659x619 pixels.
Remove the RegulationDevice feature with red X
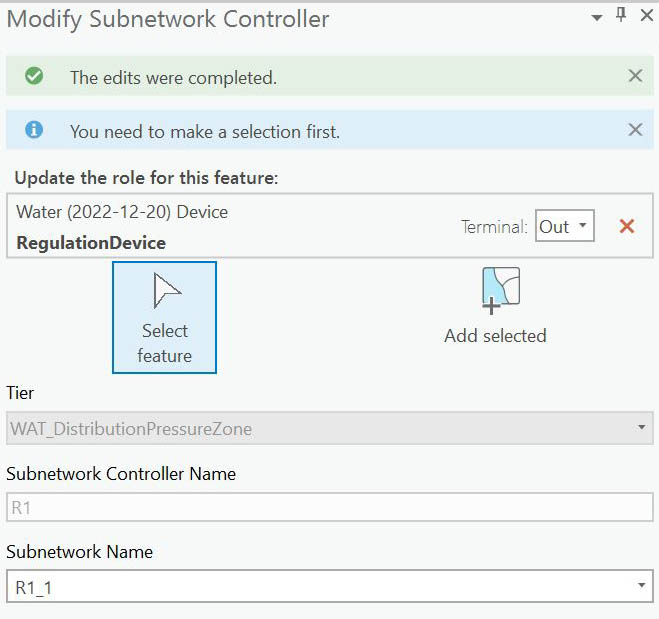[x=627, y=226]
